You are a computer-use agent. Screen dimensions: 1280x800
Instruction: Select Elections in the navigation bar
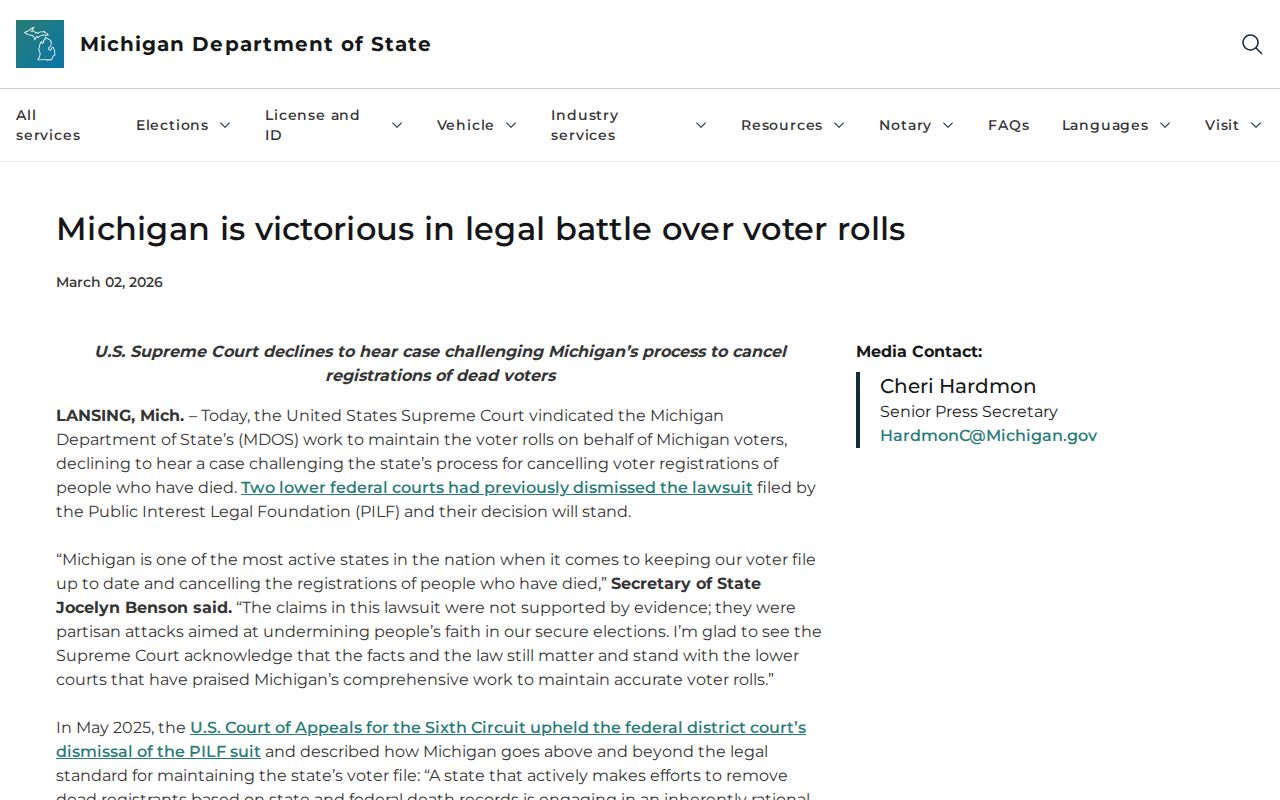172,125
